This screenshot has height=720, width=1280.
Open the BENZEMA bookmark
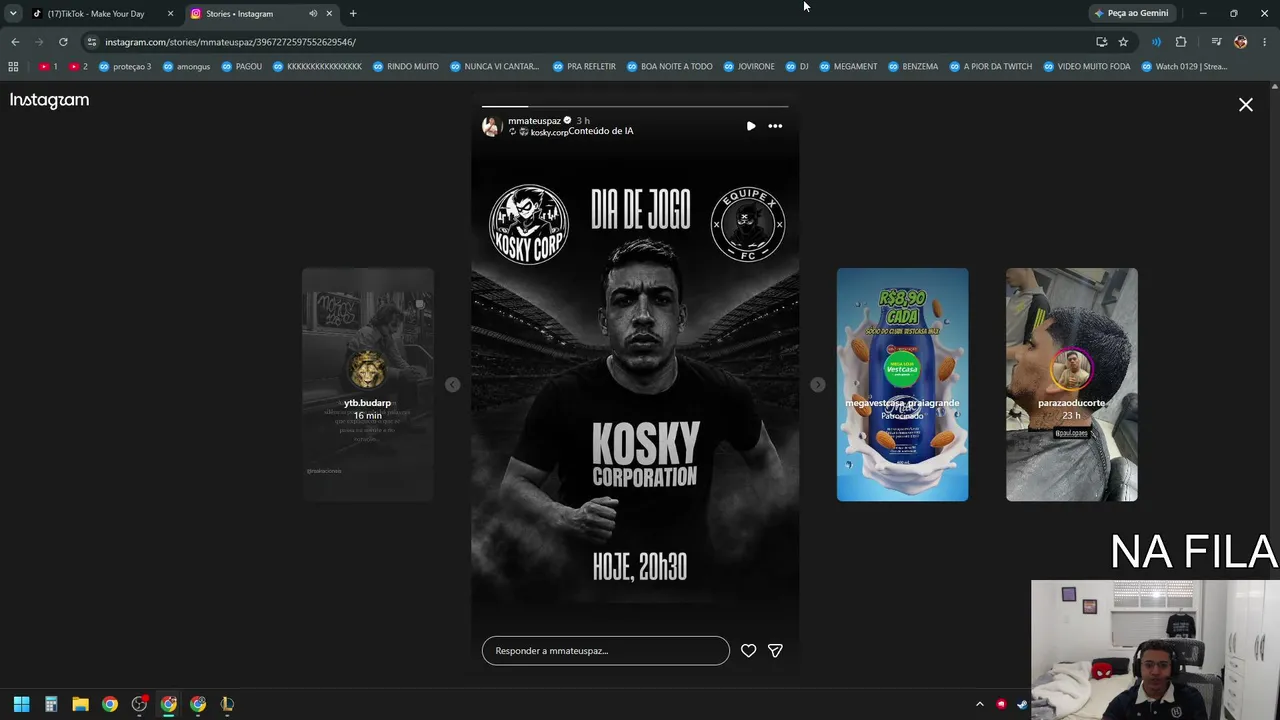[913, 67]
